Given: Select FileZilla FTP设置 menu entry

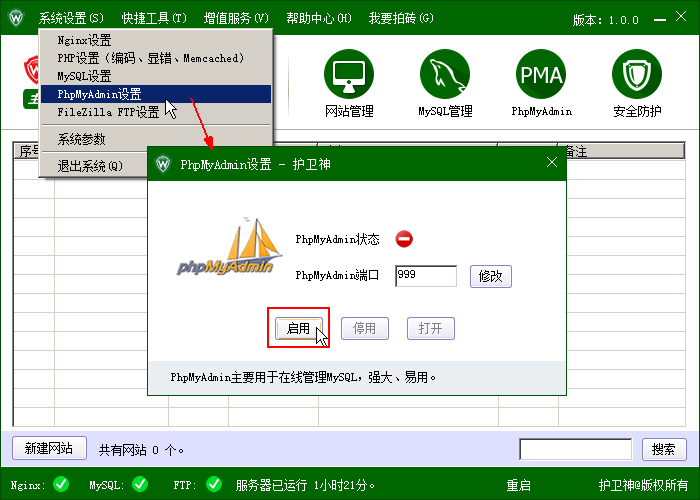Looking at the screenshot, I should click(156, 112).
